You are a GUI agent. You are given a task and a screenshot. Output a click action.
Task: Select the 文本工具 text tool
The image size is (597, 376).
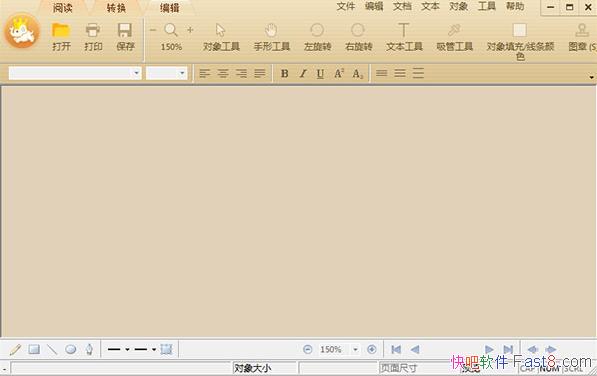(404, 30)
